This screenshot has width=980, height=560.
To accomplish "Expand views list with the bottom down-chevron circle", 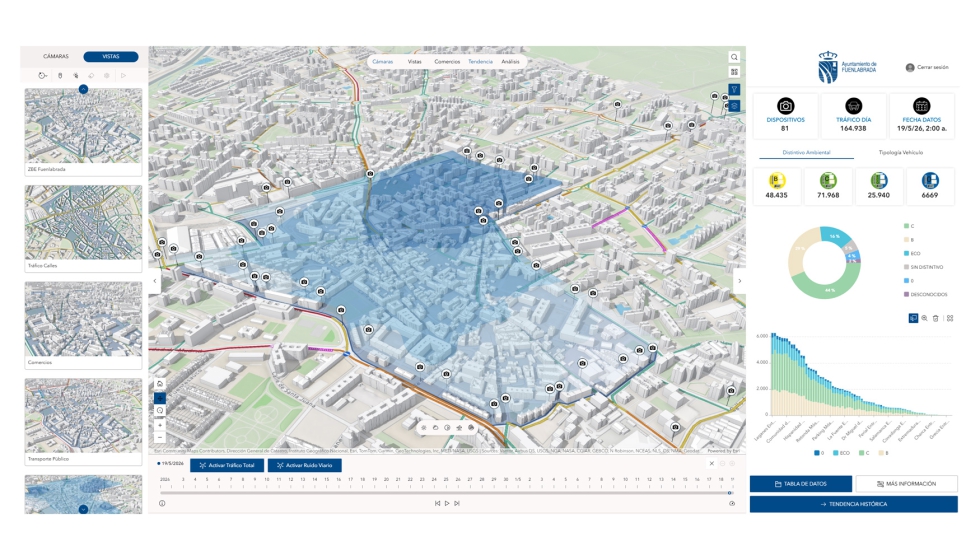I will 83,509.
